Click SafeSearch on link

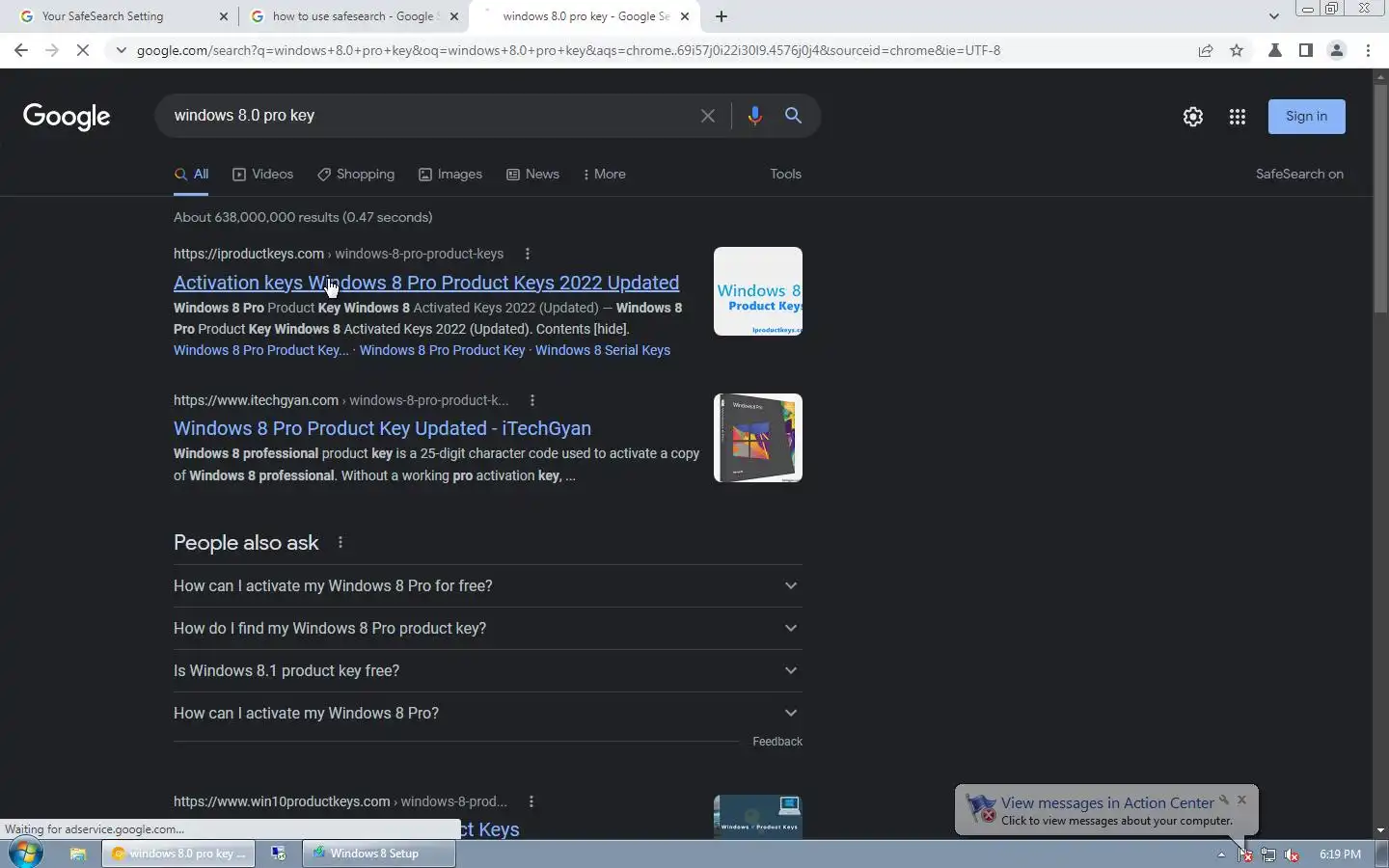[x=1299, y=175]
